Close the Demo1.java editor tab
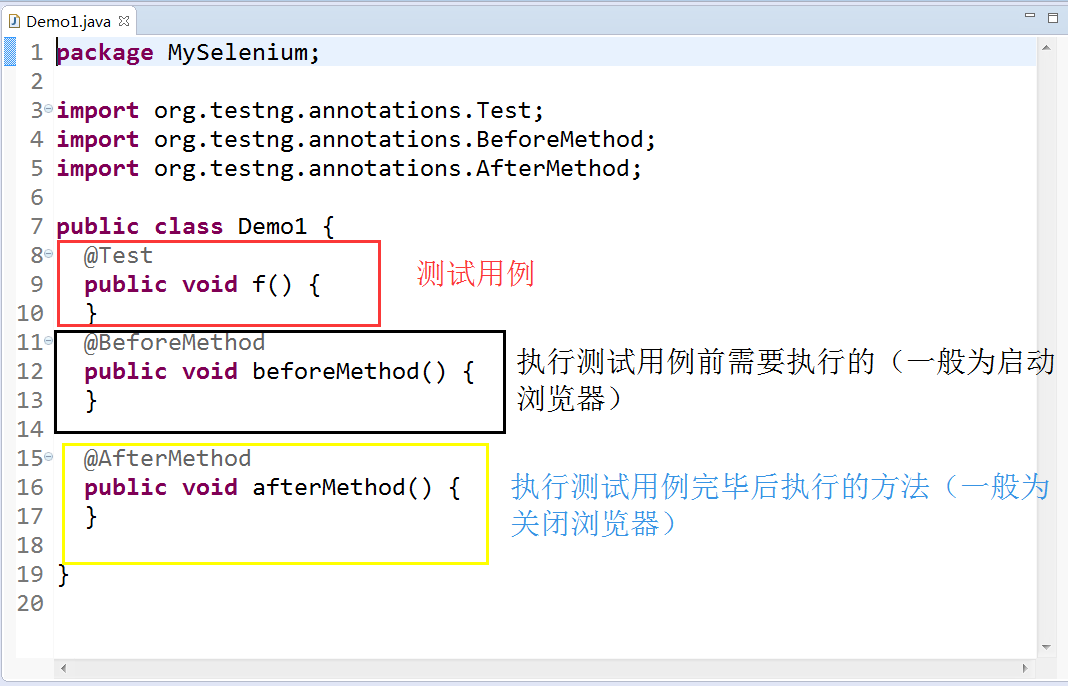 click(x=123, y=21)
